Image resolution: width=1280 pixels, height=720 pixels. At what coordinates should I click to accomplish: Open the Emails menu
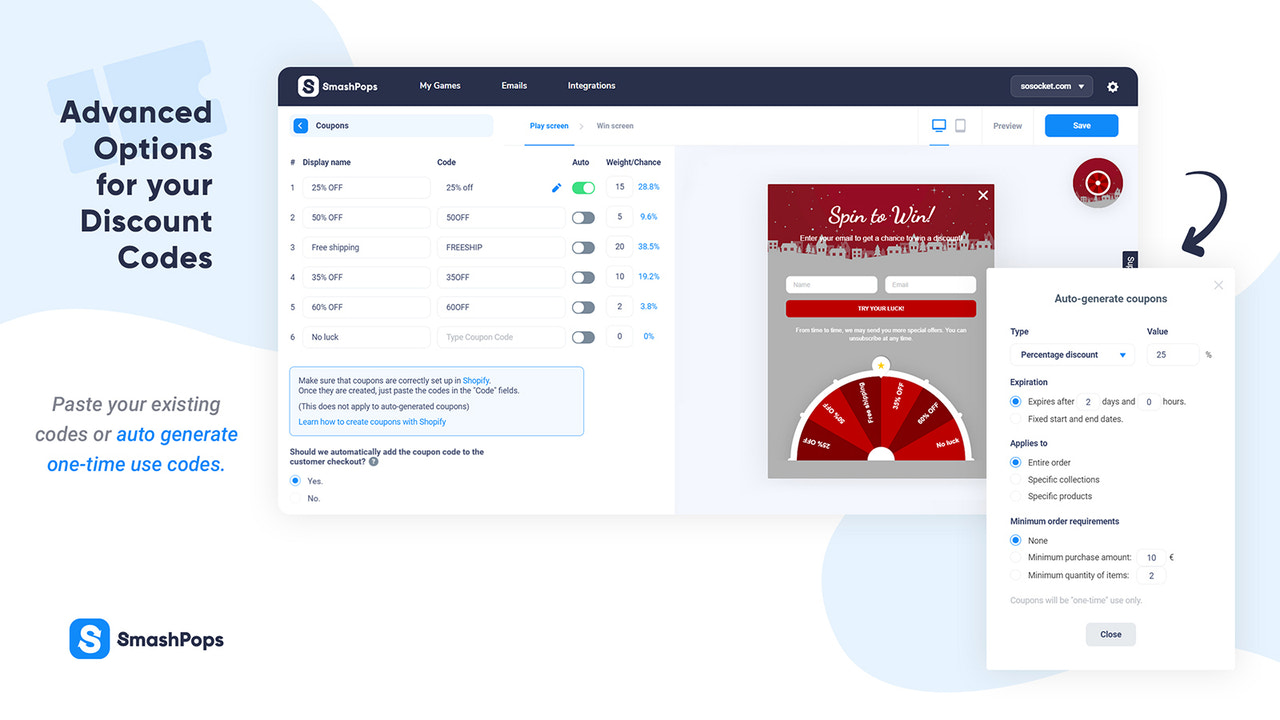[x=513, y=86]
